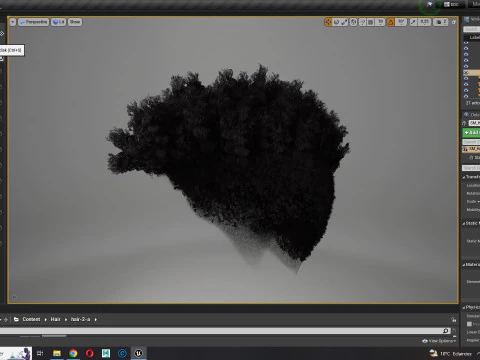Image resolution: width=480 pixels, height=360 pixels.
Task: Collapse the Physics section in Details
Action: coord(464,307)
